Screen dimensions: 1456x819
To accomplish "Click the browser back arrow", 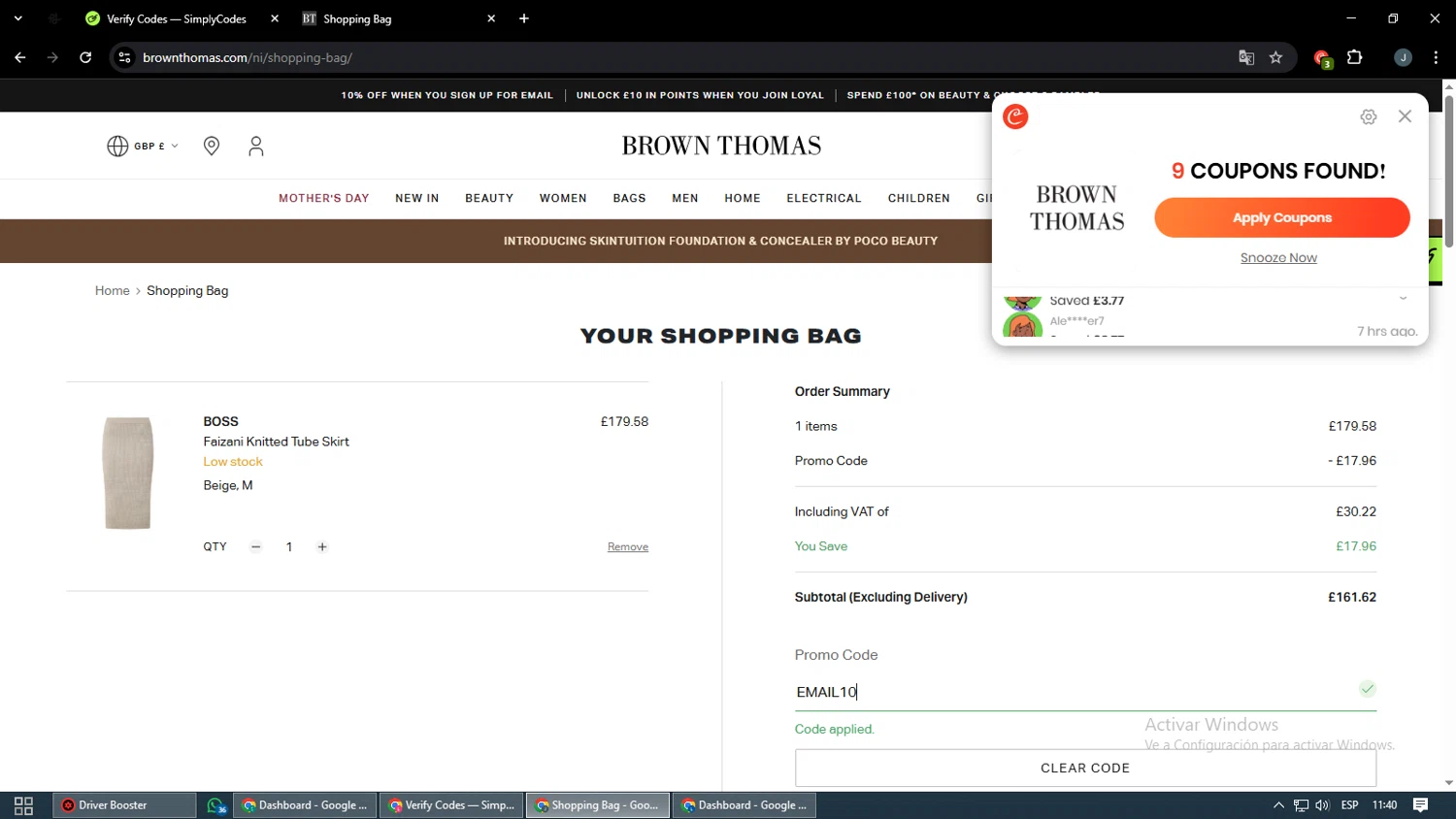I will (x=20, y=57).
